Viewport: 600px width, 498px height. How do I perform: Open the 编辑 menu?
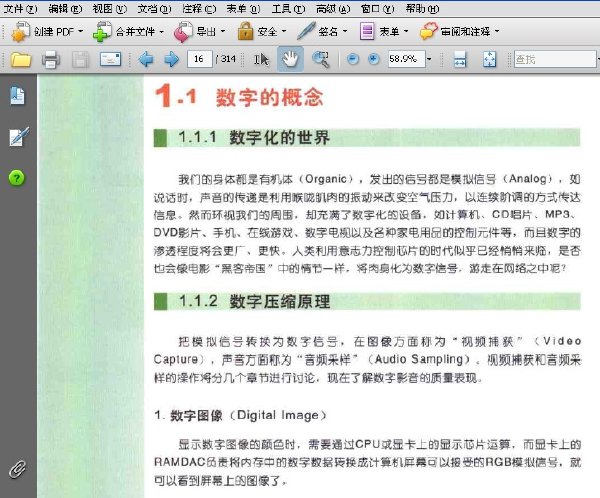tap(65, 8)
